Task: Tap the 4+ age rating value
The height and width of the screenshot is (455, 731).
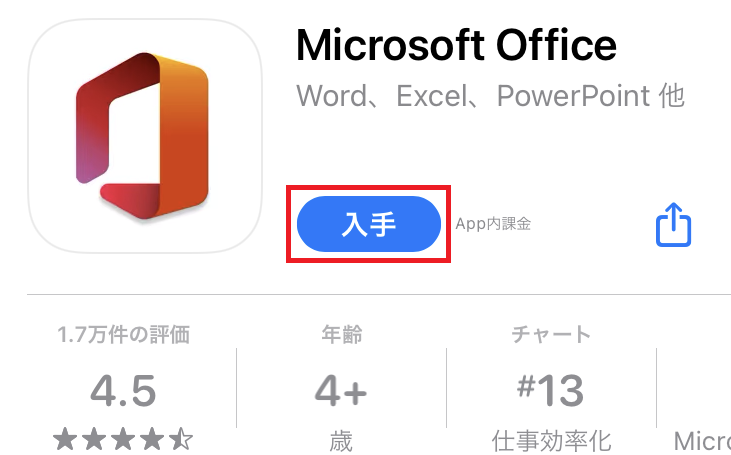Action: pyautogui.click(x=341, y=391)
